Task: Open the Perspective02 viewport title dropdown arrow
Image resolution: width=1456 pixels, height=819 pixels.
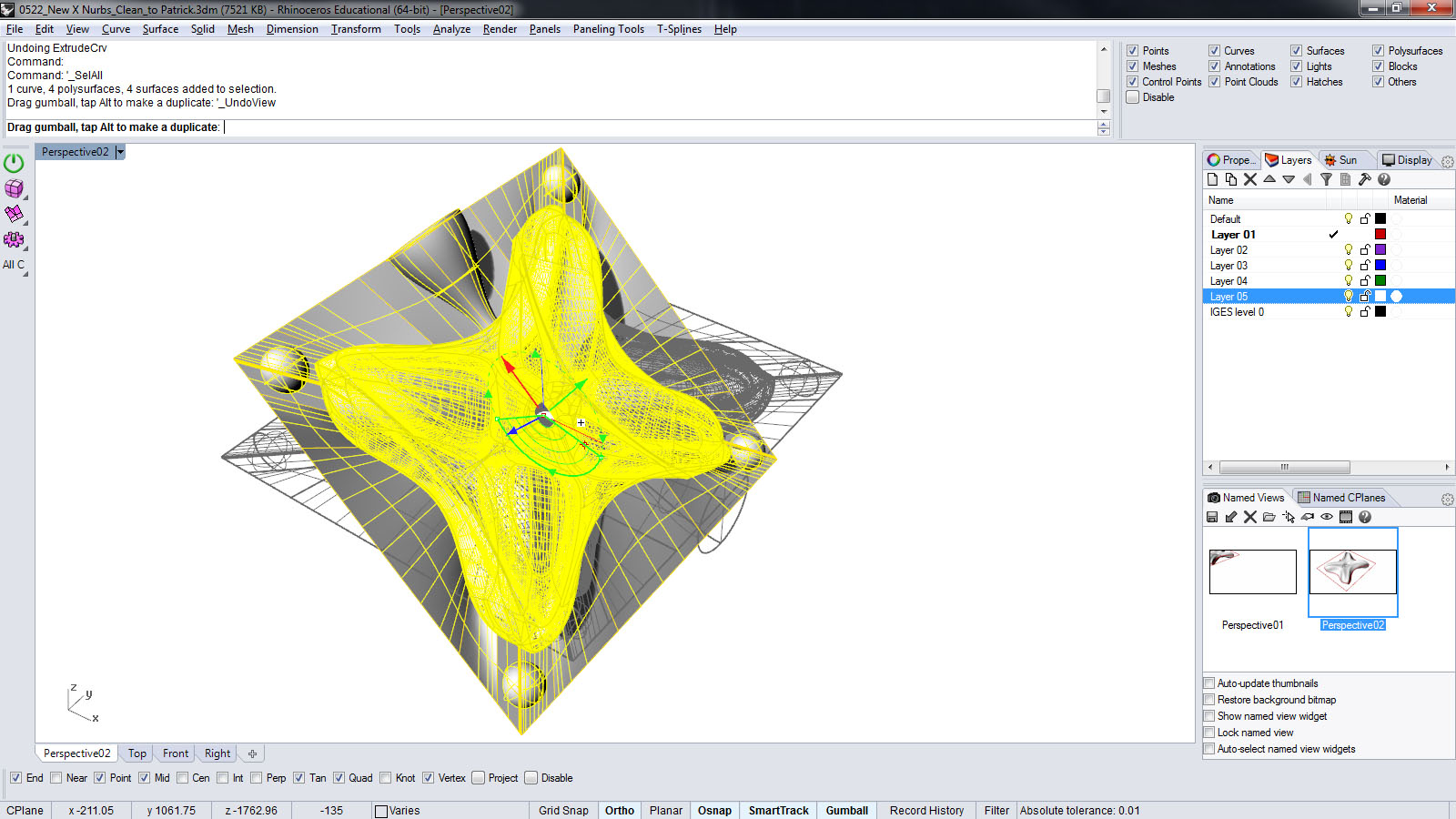Action: 120,152
